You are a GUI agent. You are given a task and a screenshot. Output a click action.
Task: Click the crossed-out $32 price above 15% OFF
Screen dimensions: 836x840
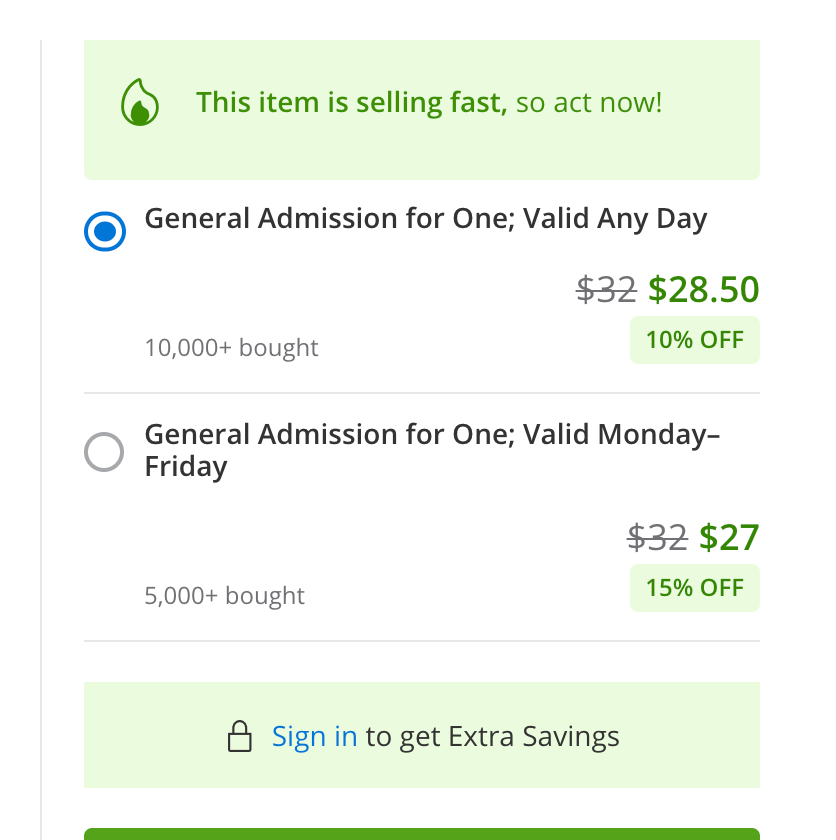657,538
